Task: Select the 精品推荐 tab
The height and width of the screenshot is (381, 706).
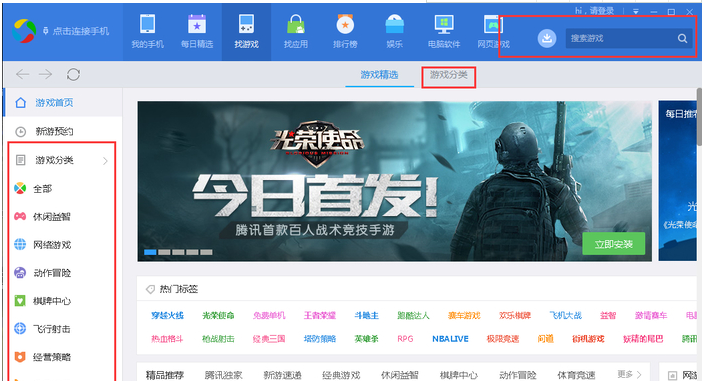Action: point(165,375)
